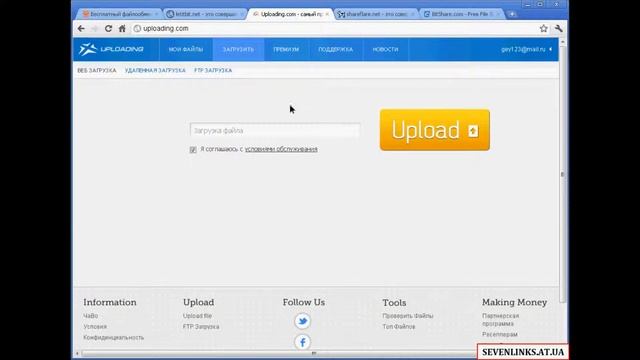Open the НОВОСТИ menu item
The height and width of the screenshot is (360, 640).
pos(385,49)
